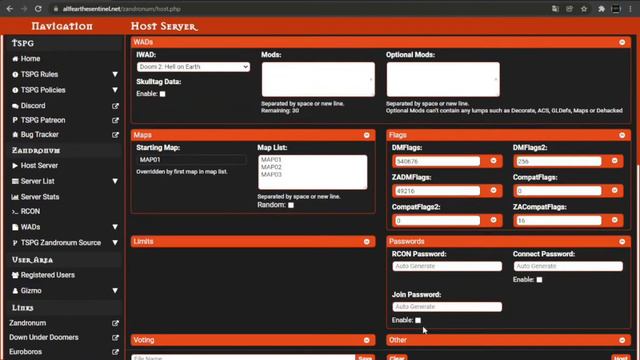Open the Euroboros external link icon
Viewport: 640px width, 360px height.
tap(116, 352)
